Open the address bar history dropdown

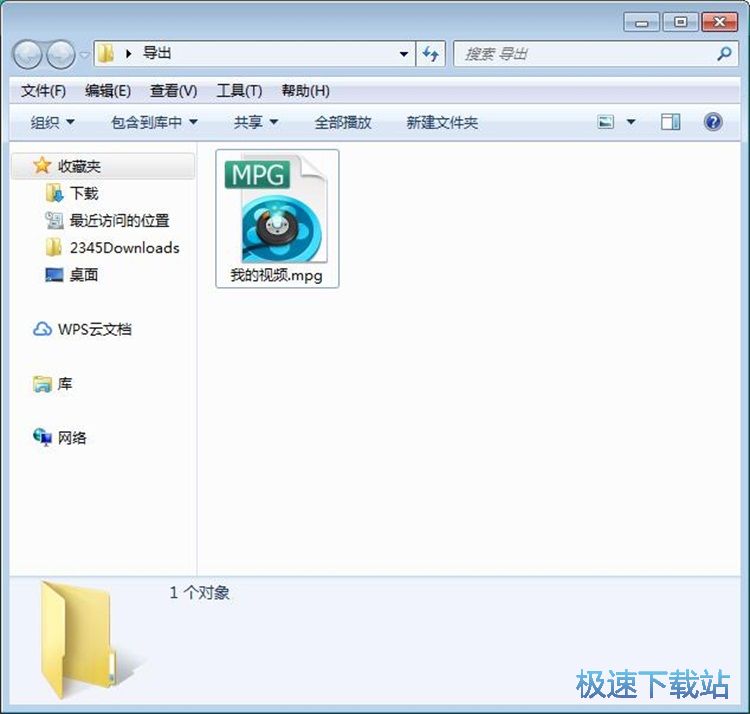pyautogui.click(x=404, y=54)
